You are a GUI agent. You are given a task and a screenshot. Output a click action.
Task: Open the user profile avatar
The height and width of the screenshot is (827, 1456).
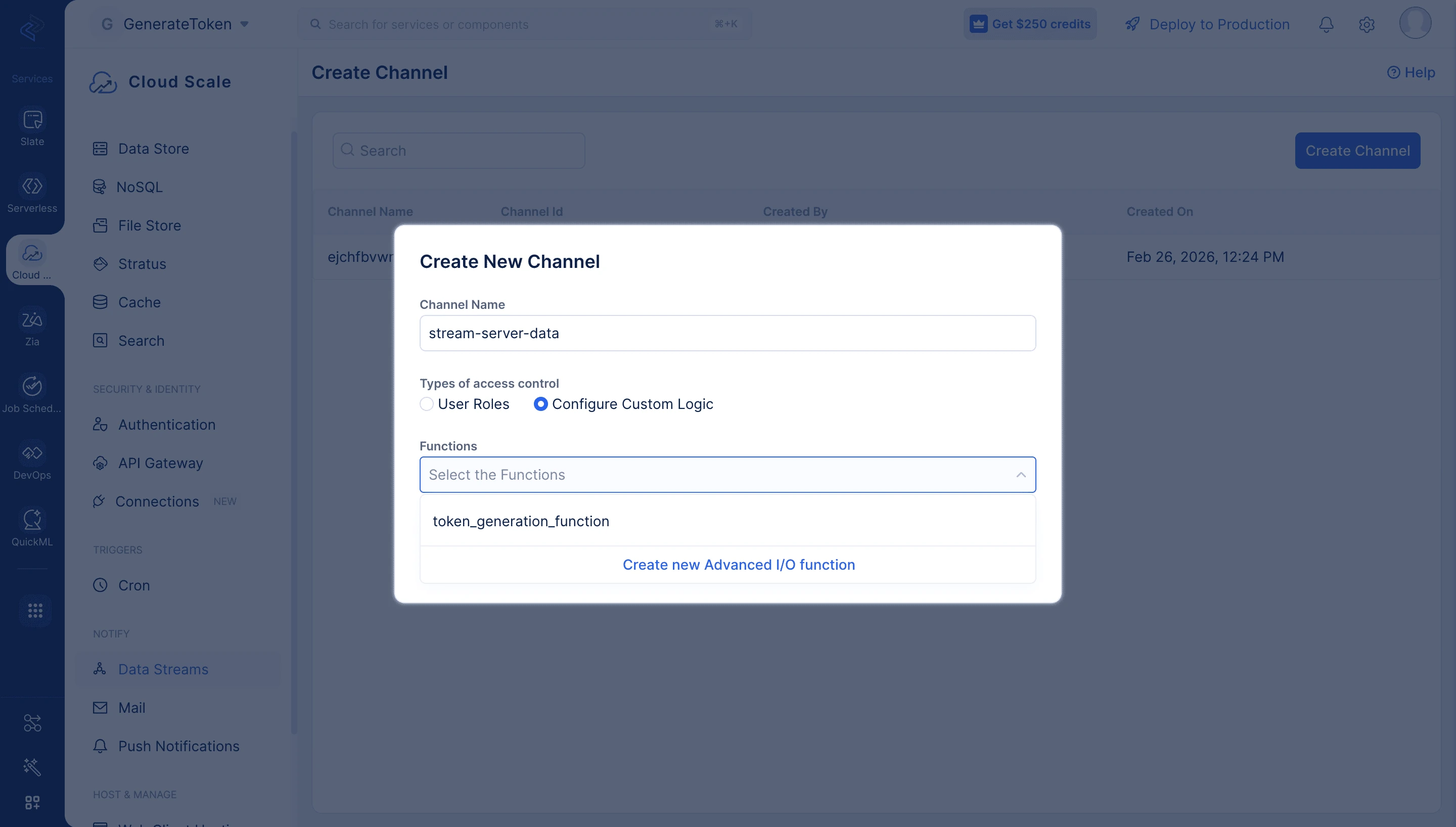click(x=1415, y=23)
